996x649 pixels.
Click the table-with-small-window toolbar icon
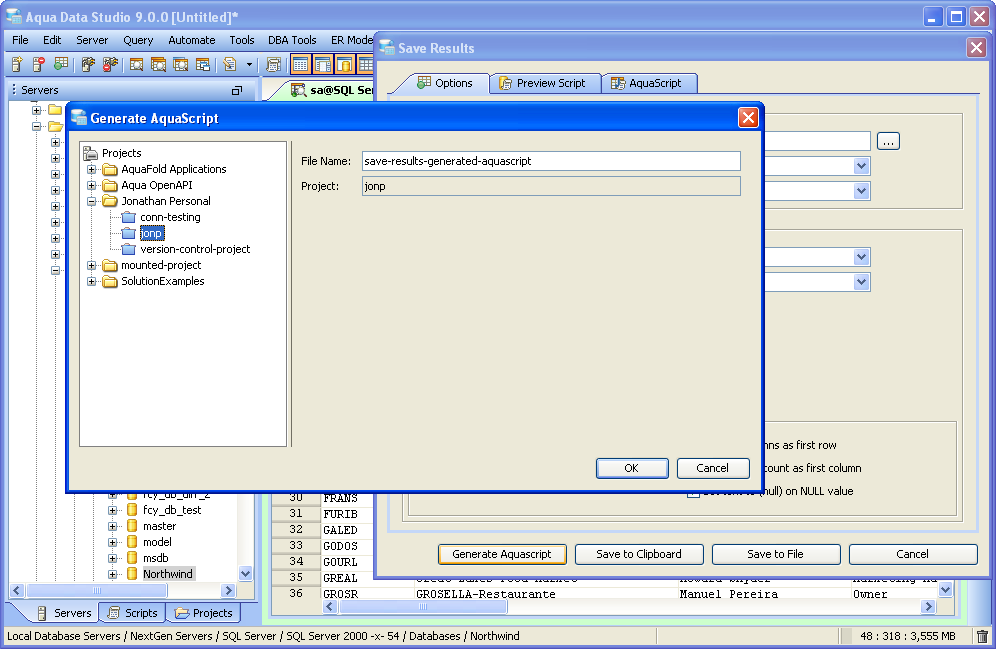pos(203,64)
